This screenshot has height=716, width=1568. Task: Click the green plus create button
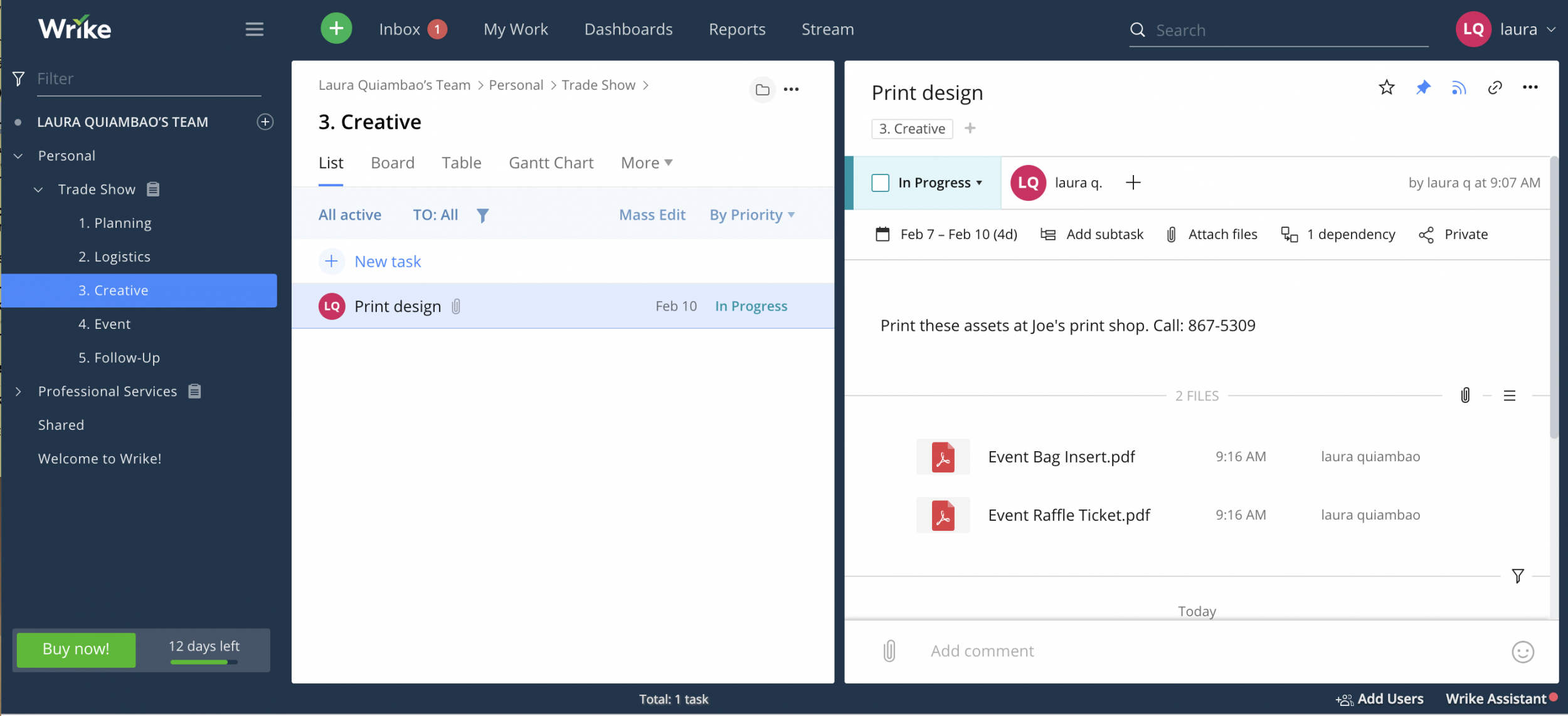pos(336,29)
